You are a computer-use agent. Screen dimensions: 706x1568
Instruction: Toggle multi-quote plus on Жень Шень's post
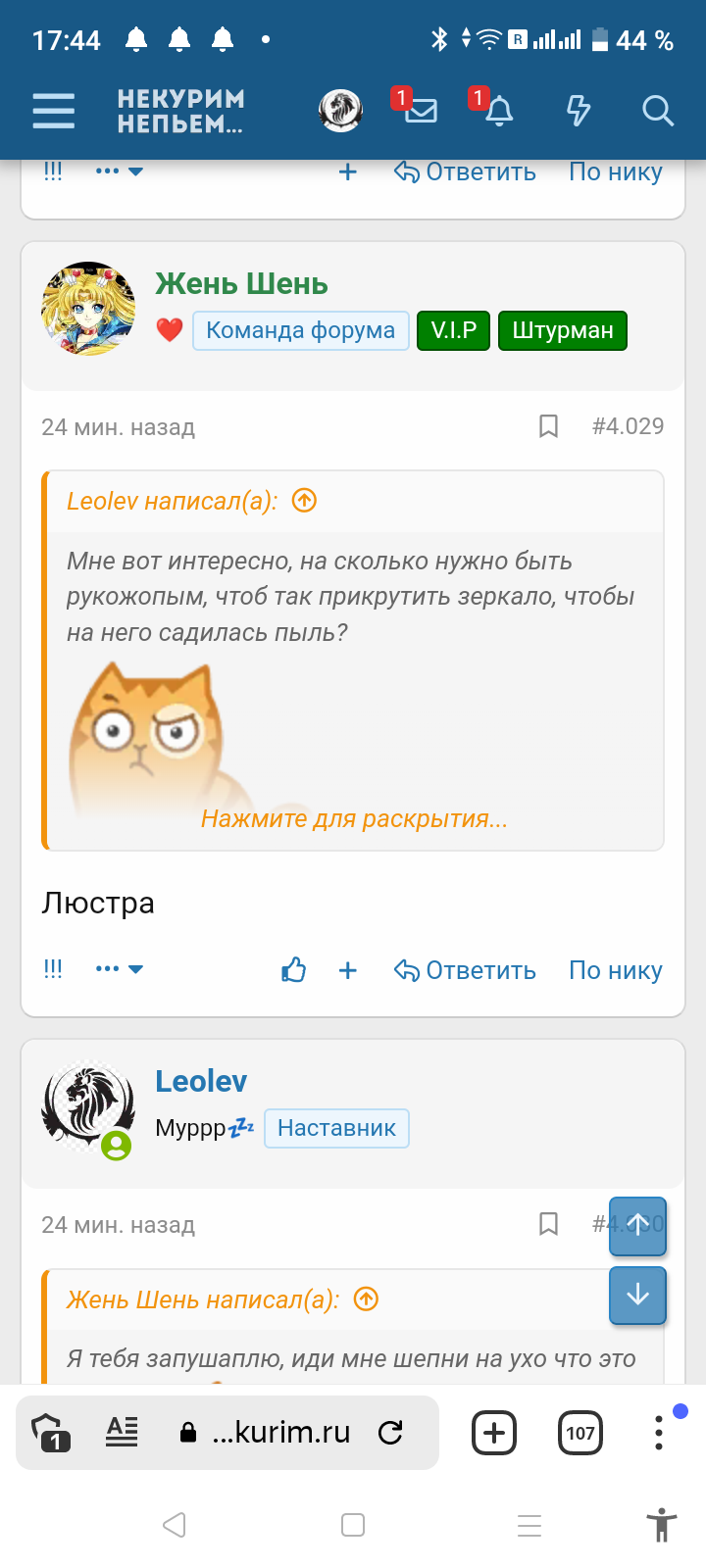click(x=347, y=970)
